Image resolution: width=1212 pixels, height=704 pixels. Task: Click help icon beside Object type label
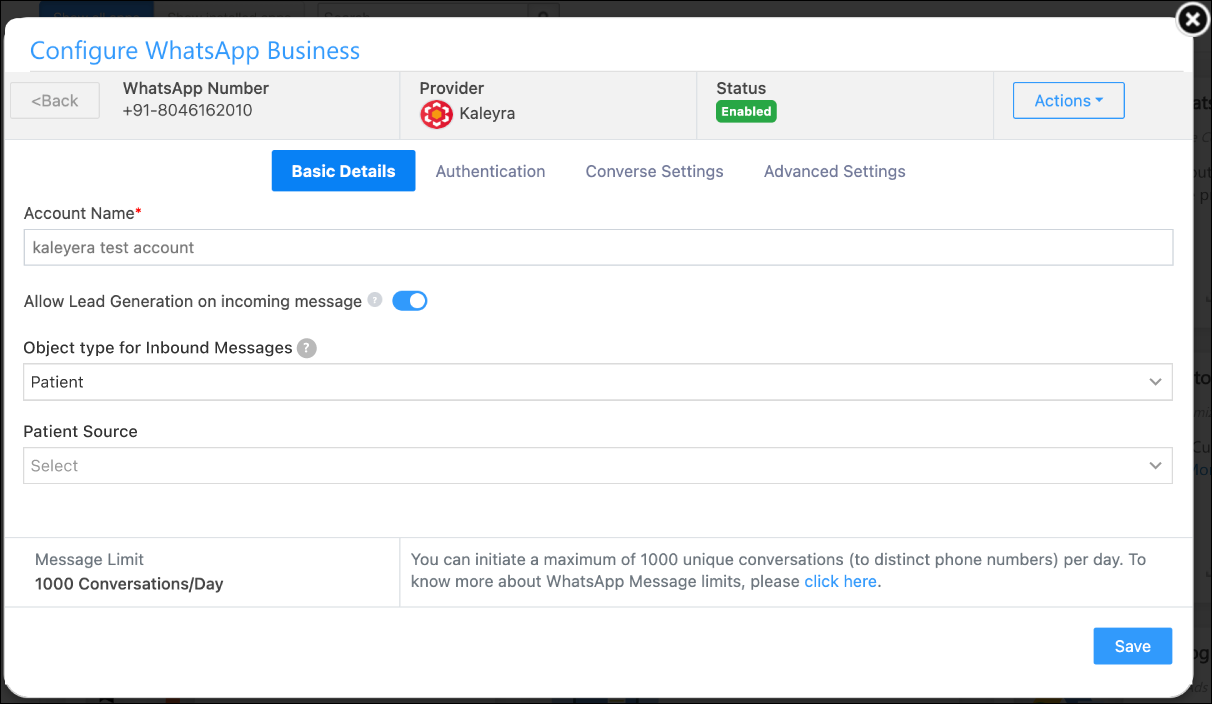point(307,348)
